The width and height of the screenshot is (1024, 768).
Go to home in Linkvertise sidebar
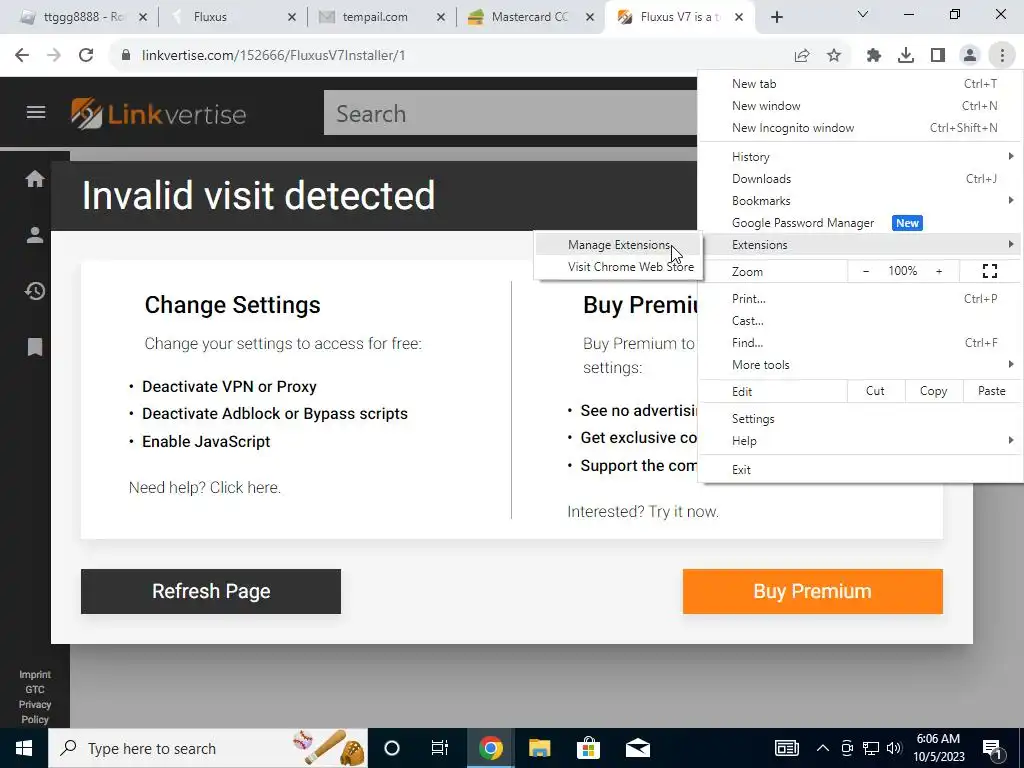tap(35, 178)
